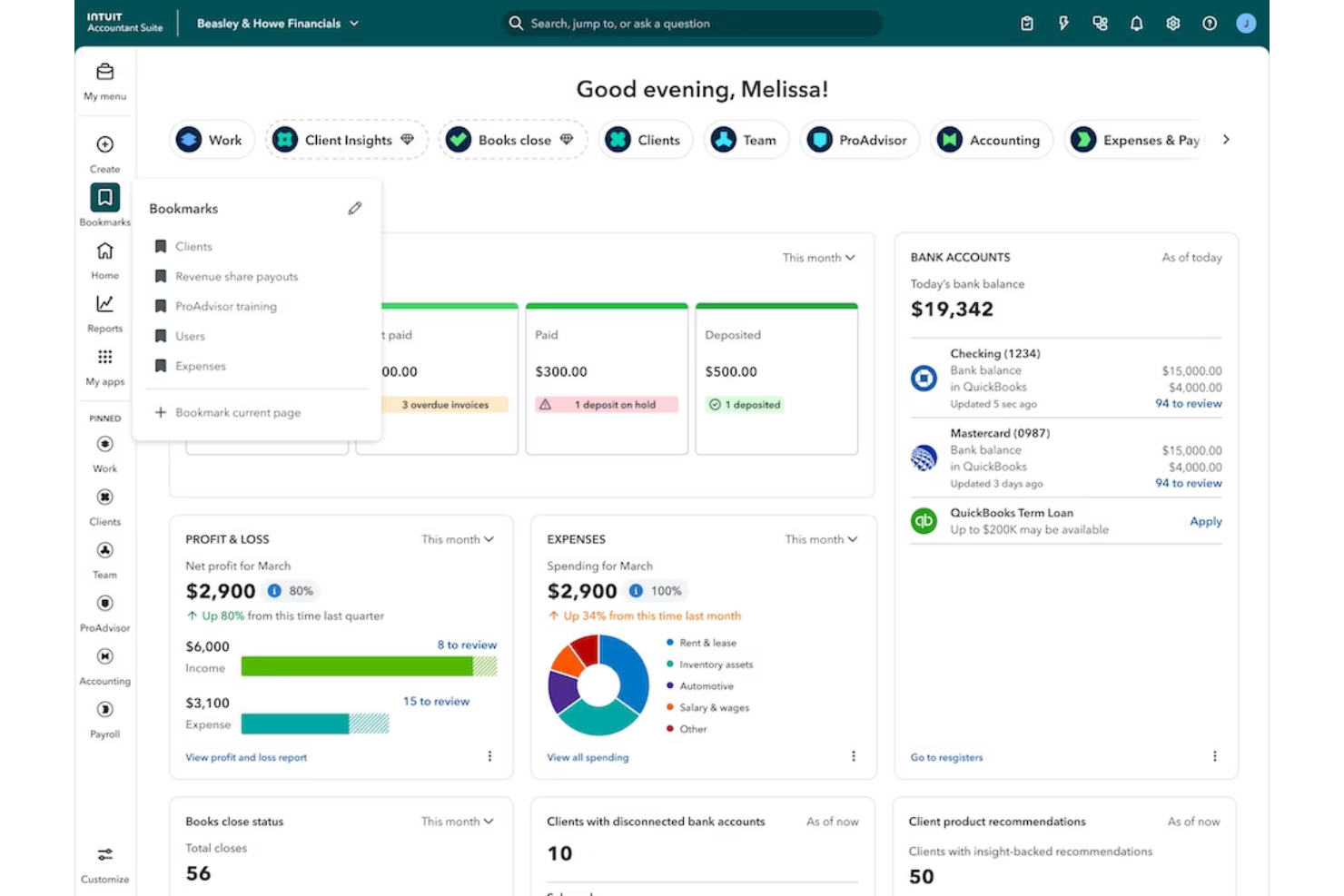The image size is (1344, 896).
Task: Open pinned Payroll icon in sidebar
Action: pos(105,709)
